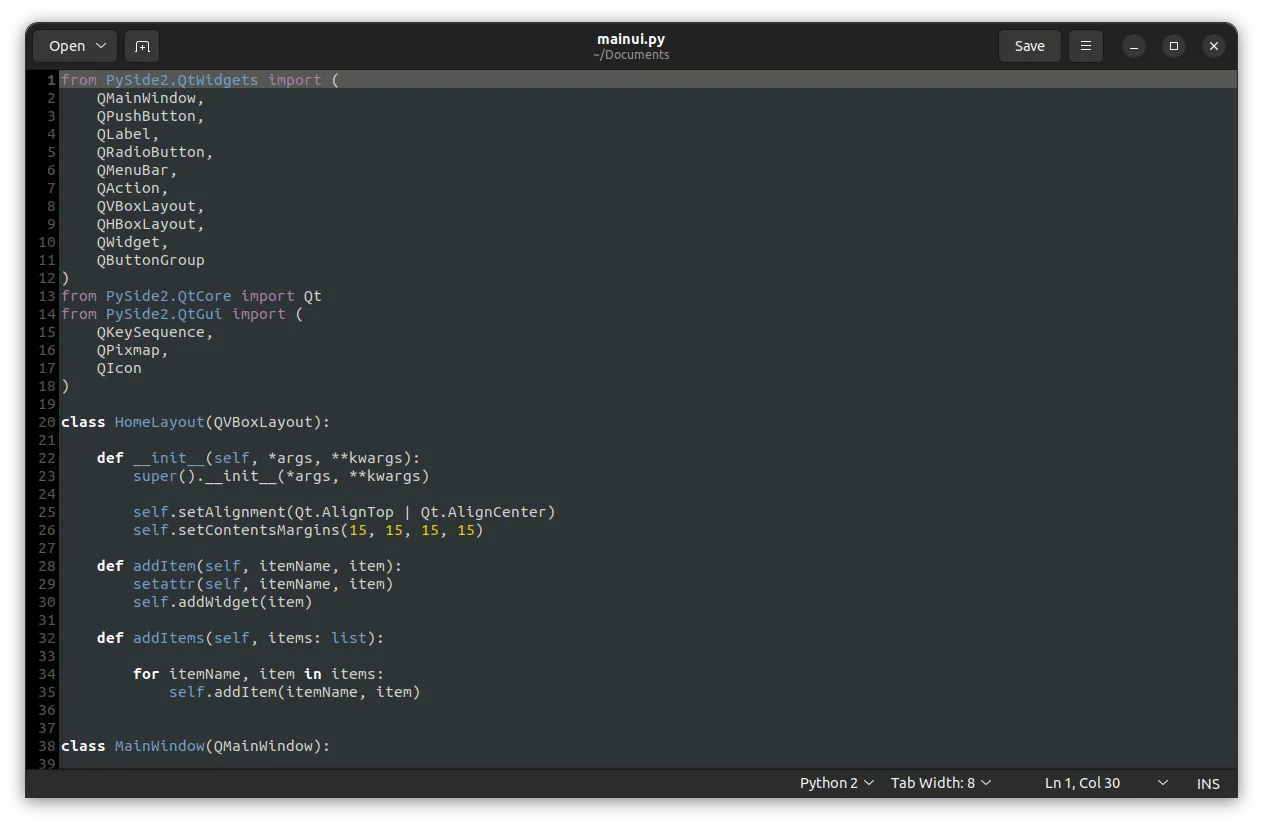The width and height of the screenshot is (1263, 826).
Task: Open the Python 2 language selector
Action: 836,783
